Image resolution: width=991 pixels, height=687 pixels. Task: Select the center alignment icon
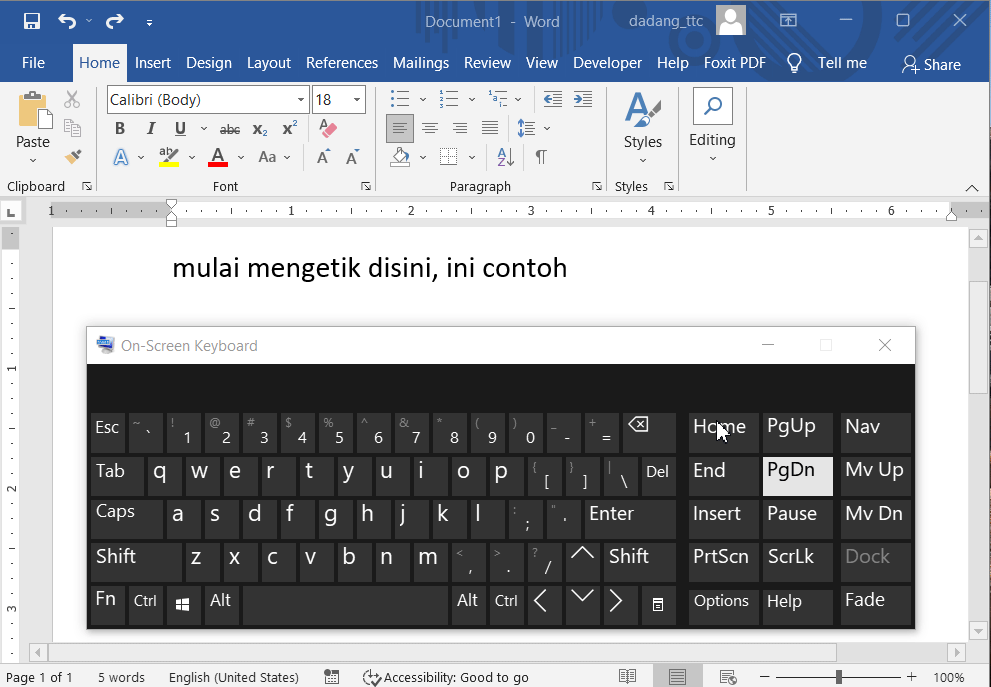(x=430, y=128)
